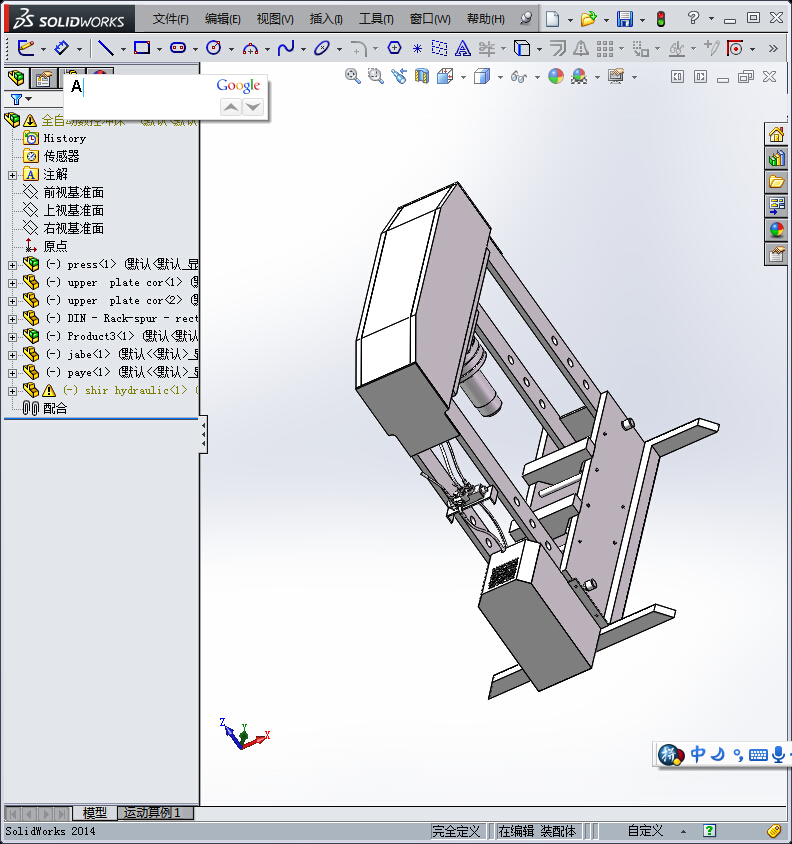This screenshot has width=792, height=844.
Task: Select the Circle sketch tool
Action: click(x=214, y=48)
